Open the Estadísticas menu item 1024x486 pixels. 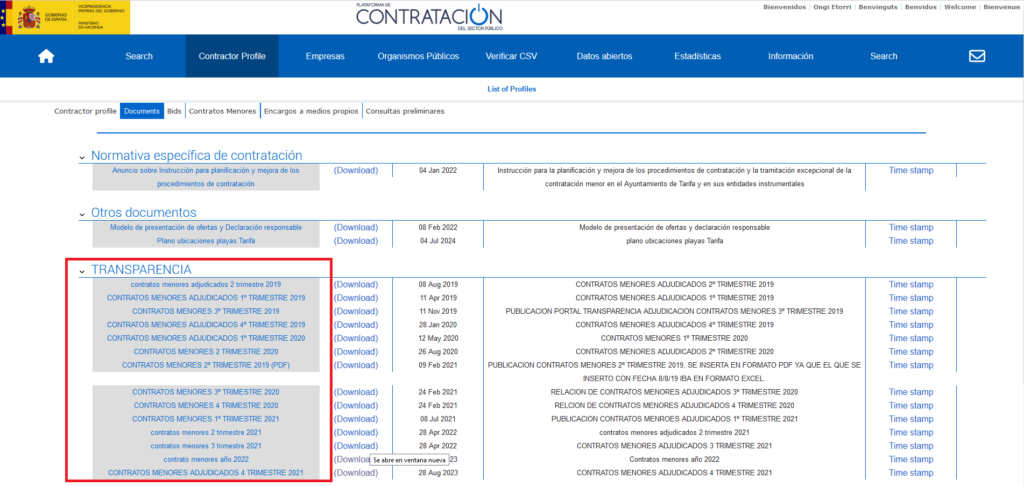[697, 56]
